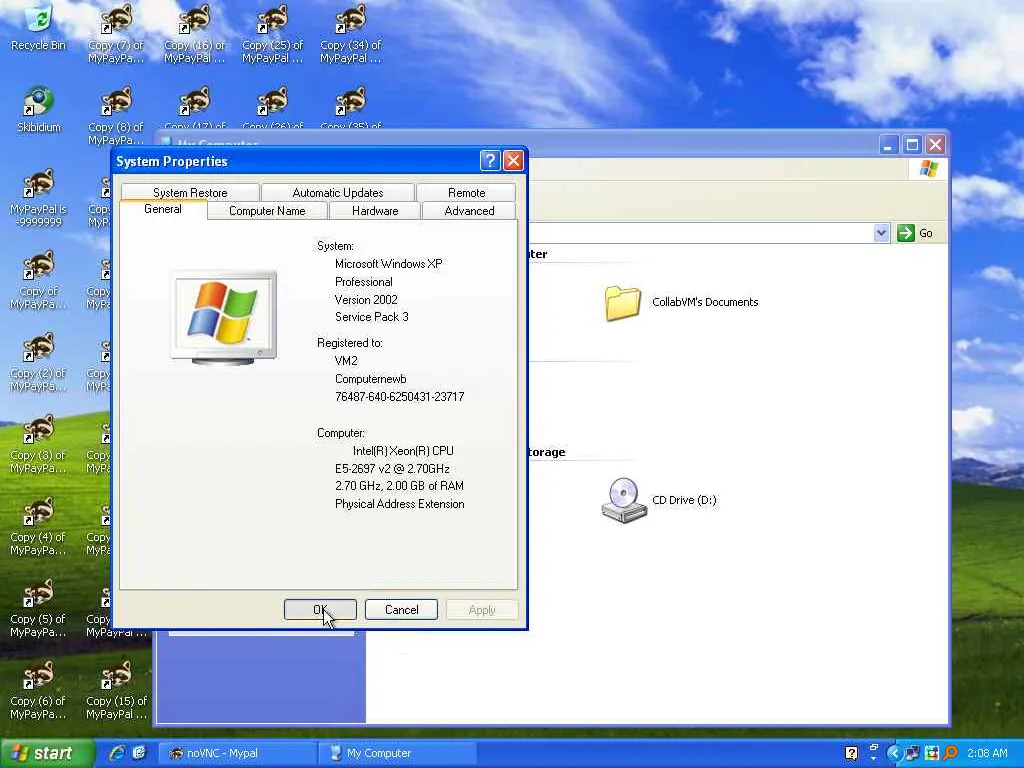Switch to noVNC - Mypal taskbar button
1024x768 pixels.
238,753
